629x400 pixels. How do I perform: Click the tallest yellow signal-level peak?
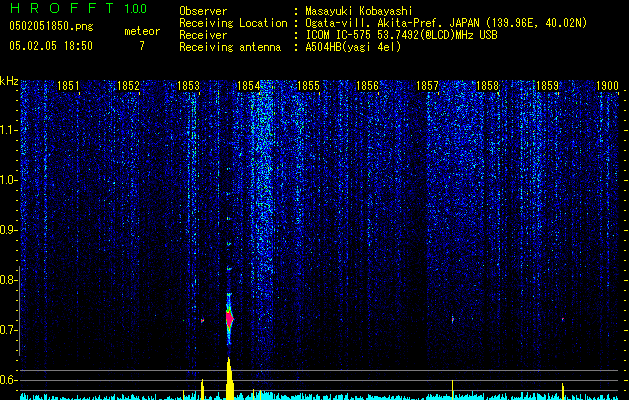[x=229, y=378]
